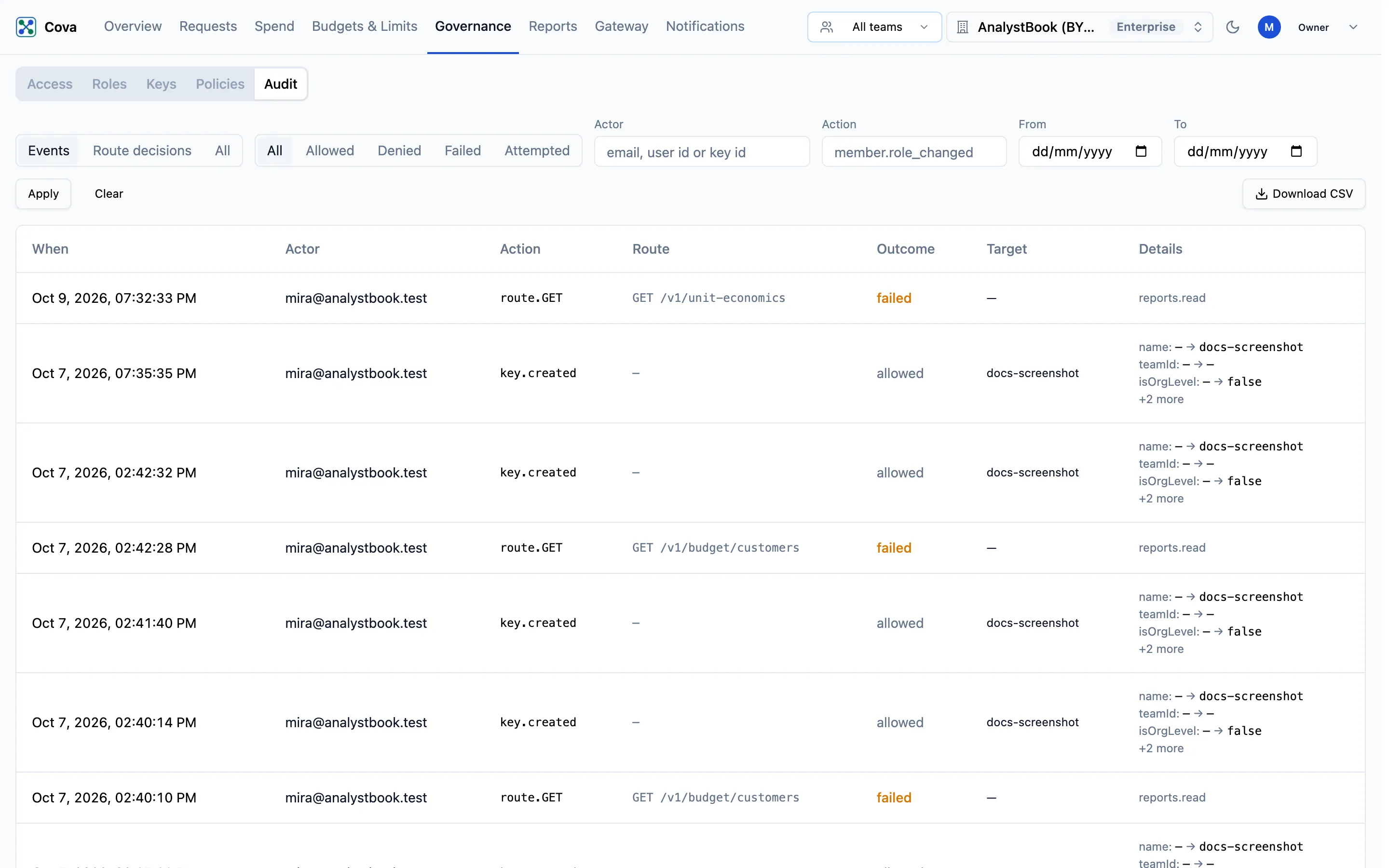Click the Action column header in the table
The width and height of the screenshot is (1389, 868).
tap(520, 248)
